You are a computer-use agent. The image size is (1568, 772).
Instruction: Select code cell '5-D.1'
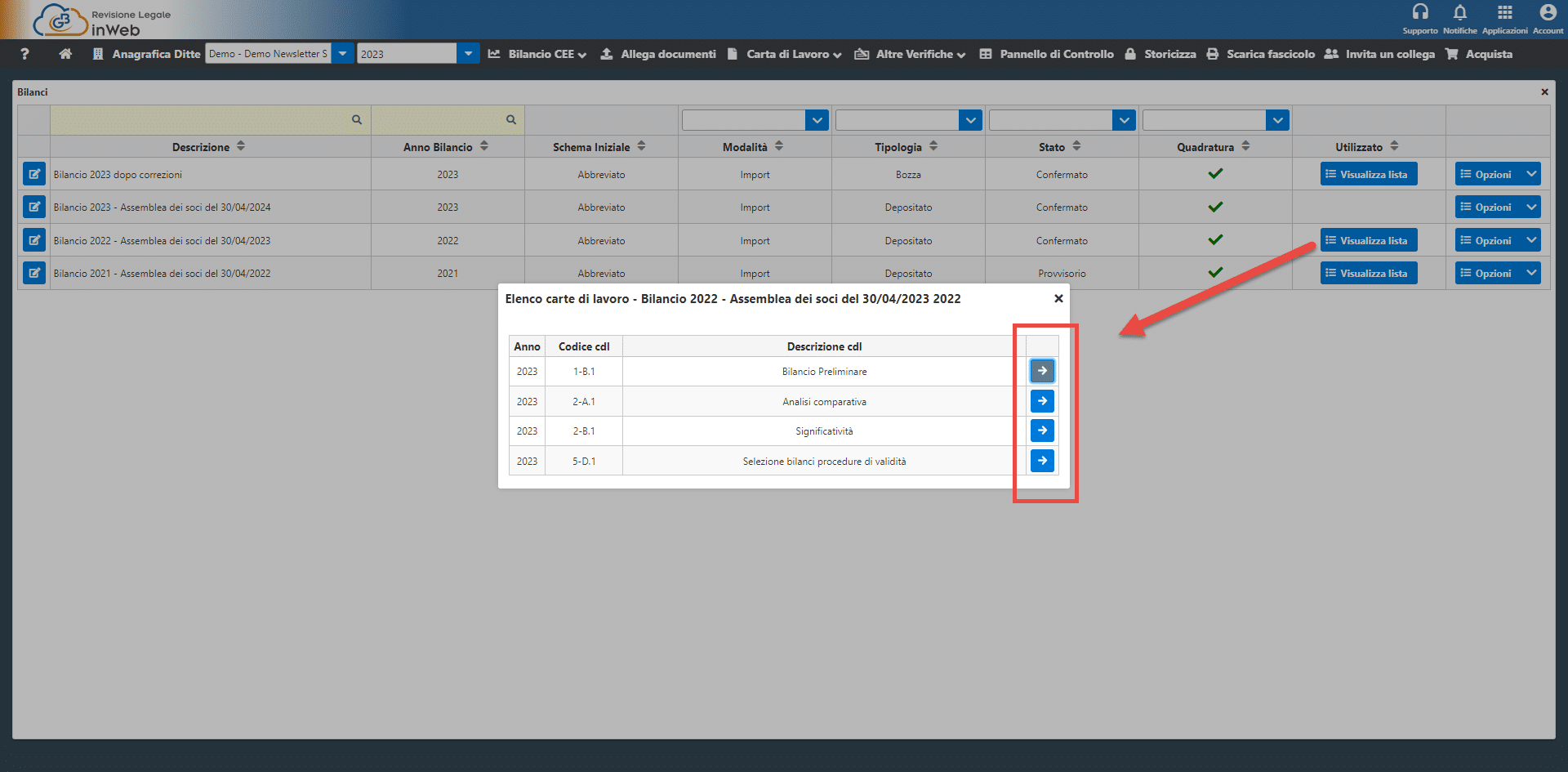pyautogui.click(x=584, y=461)
